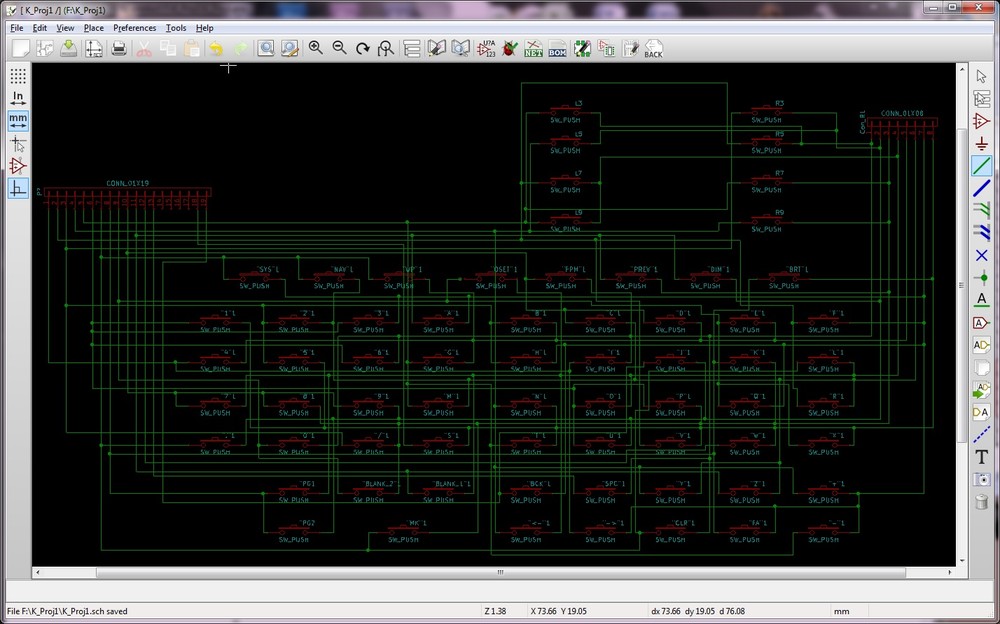Viewport: 1000px width, 624px height.
Task: Choose the Place no-connect flag tool
Action: tap(981, 255)
